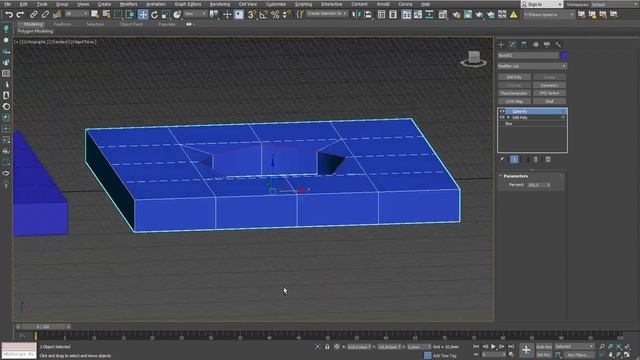Open the Create Selection Set dropdown
Viewport: 640px width, 360px height.
pyautogui.click(x=327, y=14)
